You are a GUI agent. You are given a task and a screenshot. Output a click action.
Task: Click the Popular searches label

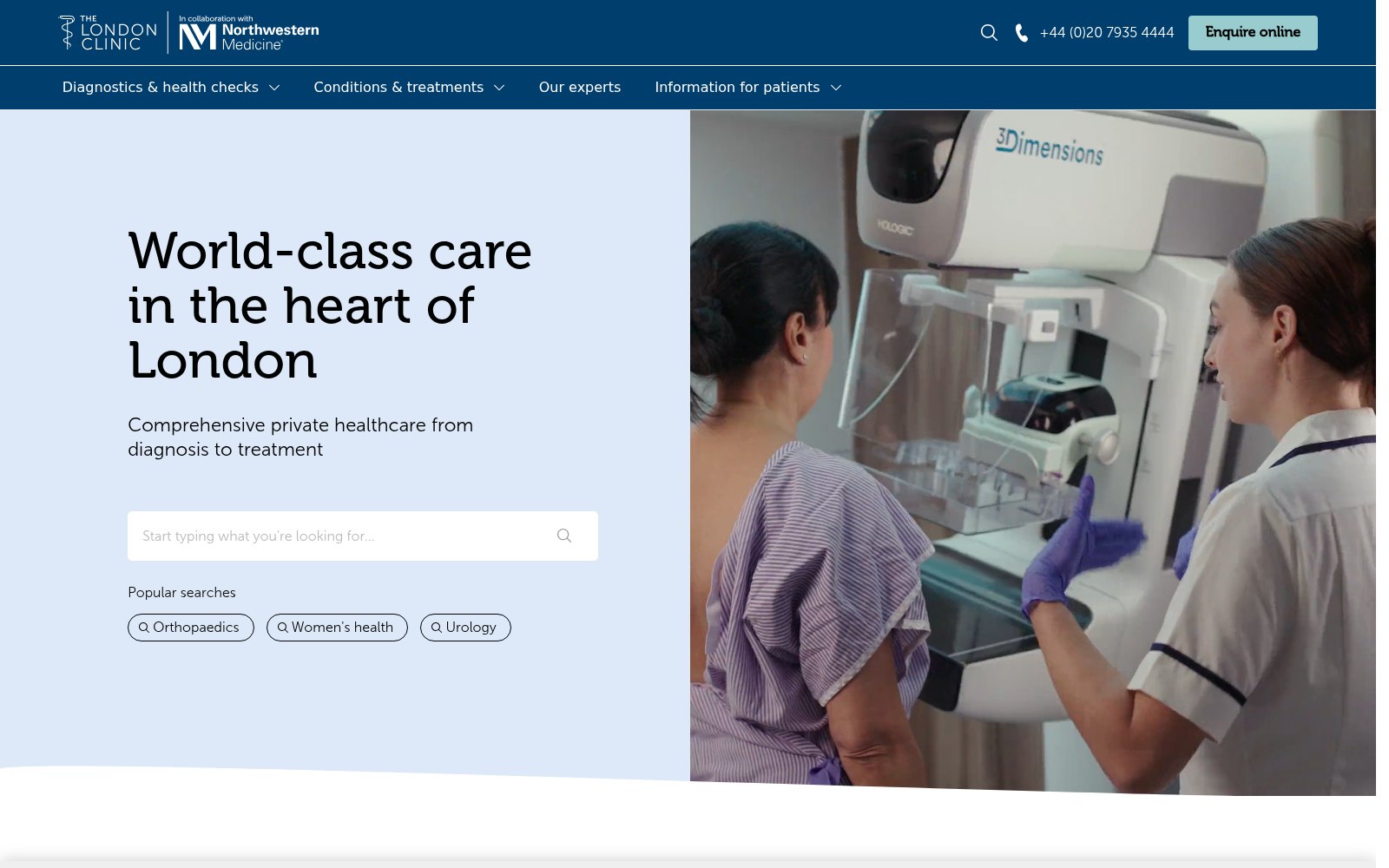(x=181, y=593)
